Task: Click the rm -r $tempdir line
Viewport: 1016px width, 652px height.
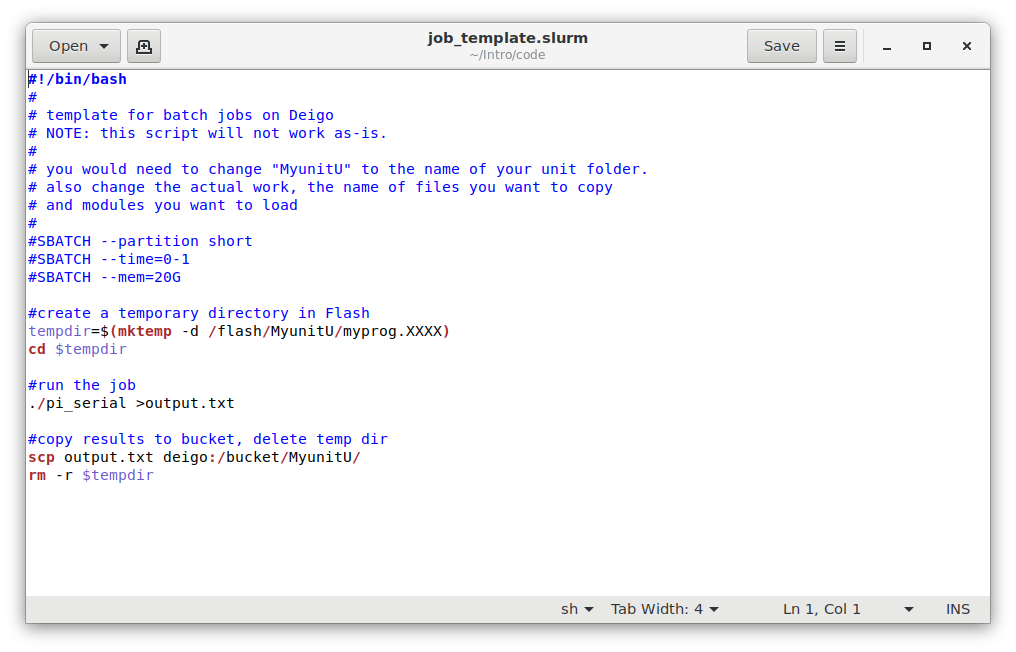Action: click(x=89, y=475)
